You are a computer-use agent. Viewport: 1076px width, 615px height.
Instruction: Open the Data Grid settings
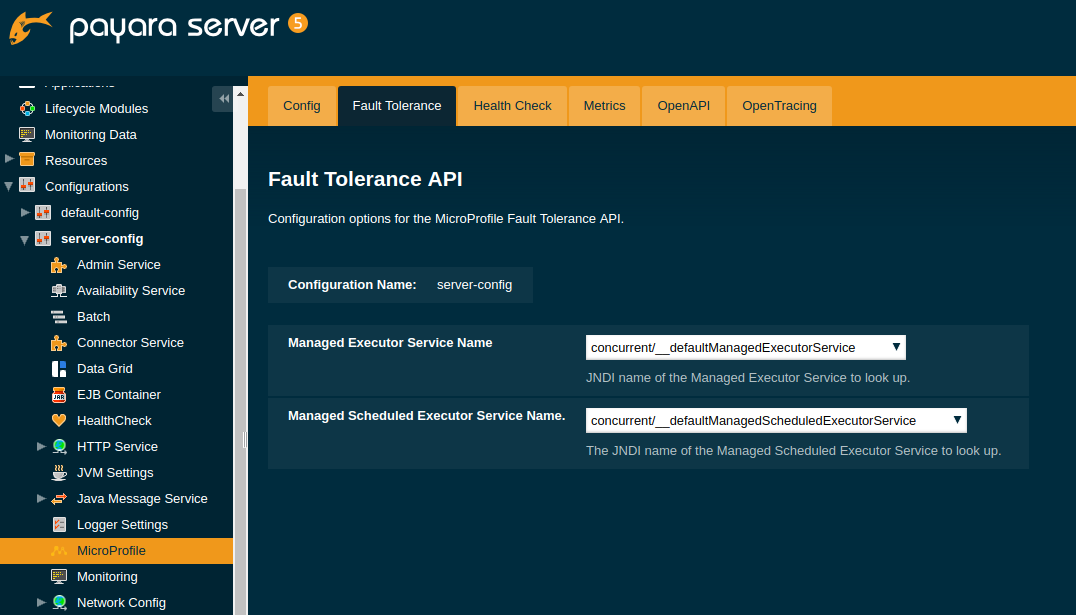104,369
